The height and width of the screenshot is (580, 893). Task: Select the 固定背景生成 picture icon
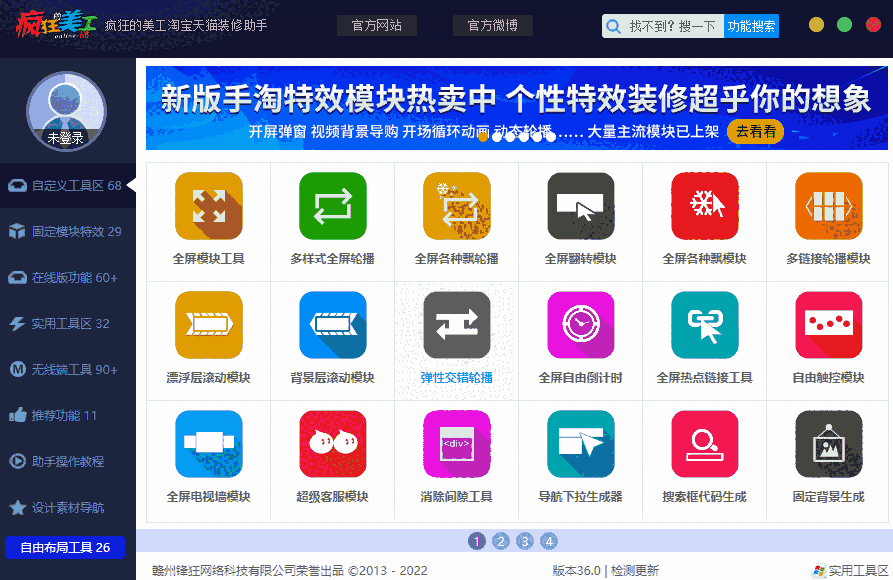click(829, 444)
